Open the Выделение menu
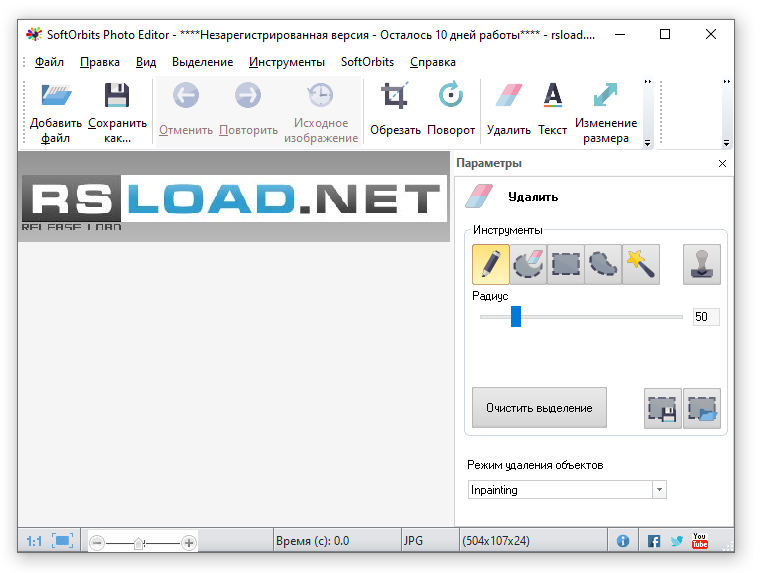 point(202,62)
